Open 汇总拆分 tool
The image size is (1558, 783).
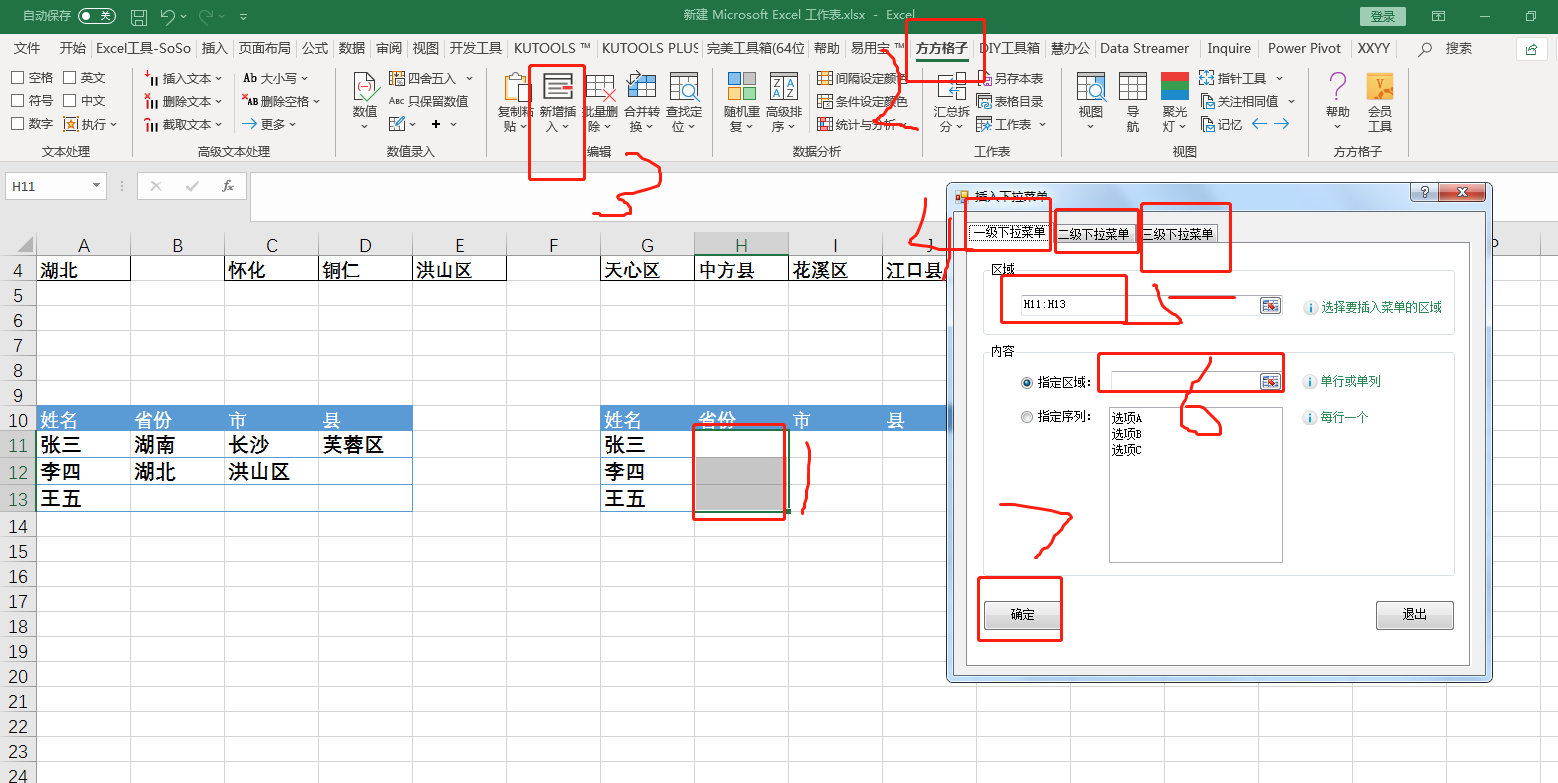[951, 103]
